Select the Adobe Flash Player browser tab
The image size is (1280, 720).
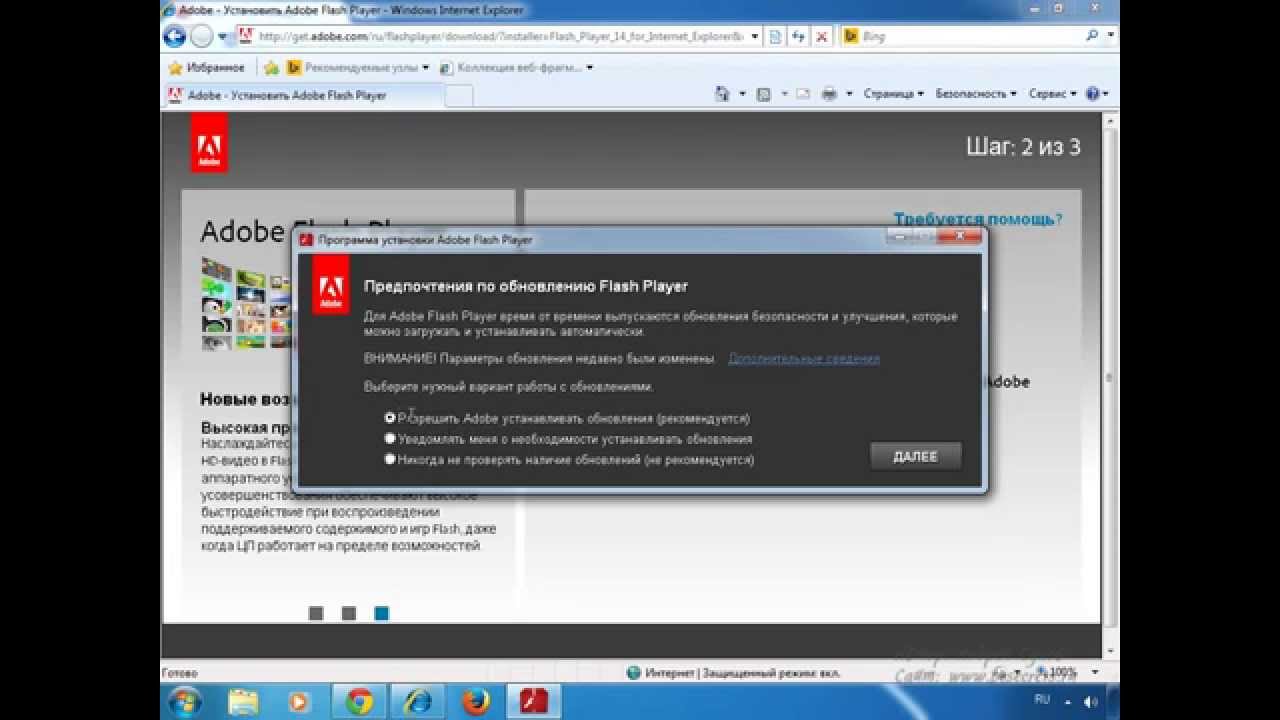click(302, 95)
